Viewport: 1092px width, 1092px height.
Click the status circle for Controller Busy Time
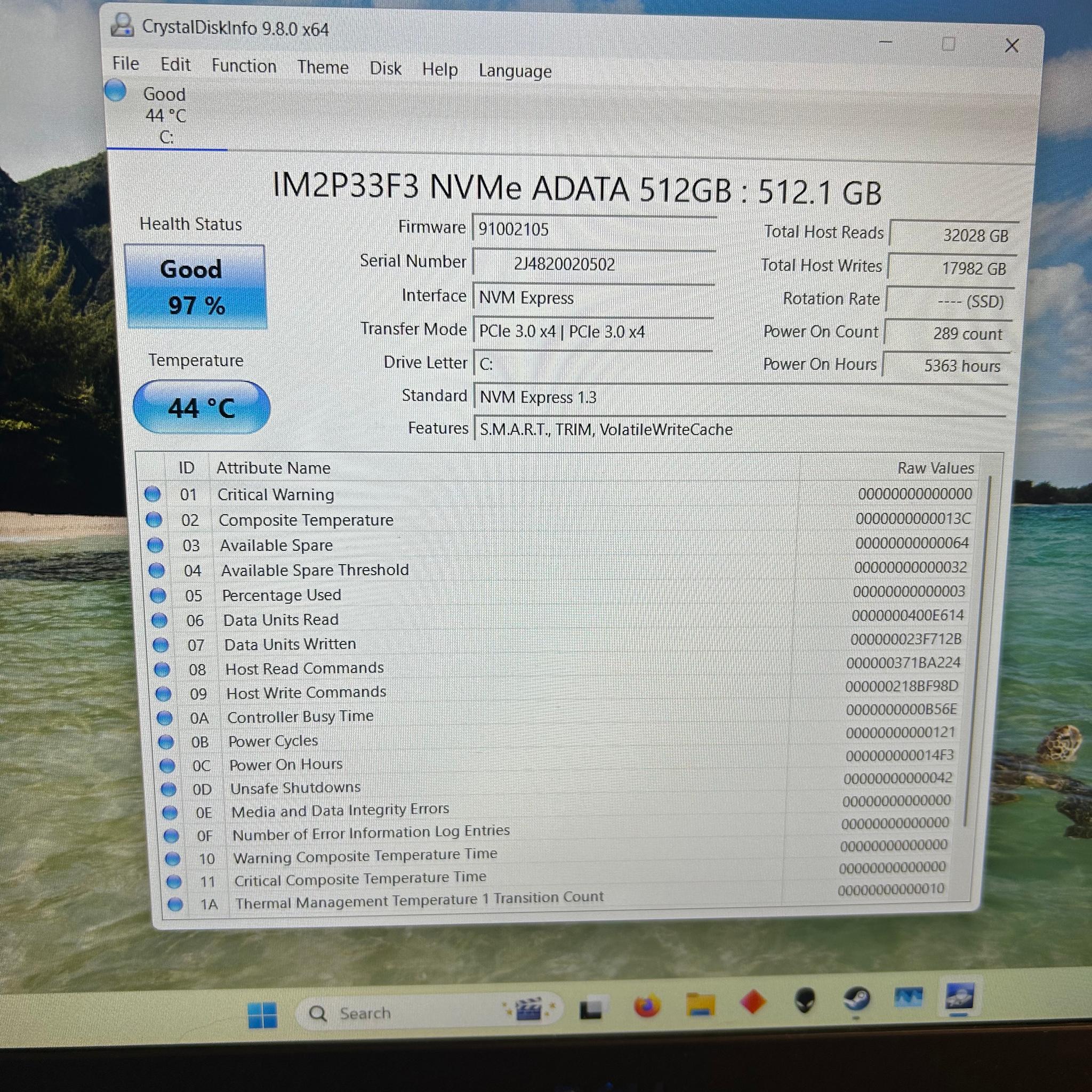click(164, 718)
